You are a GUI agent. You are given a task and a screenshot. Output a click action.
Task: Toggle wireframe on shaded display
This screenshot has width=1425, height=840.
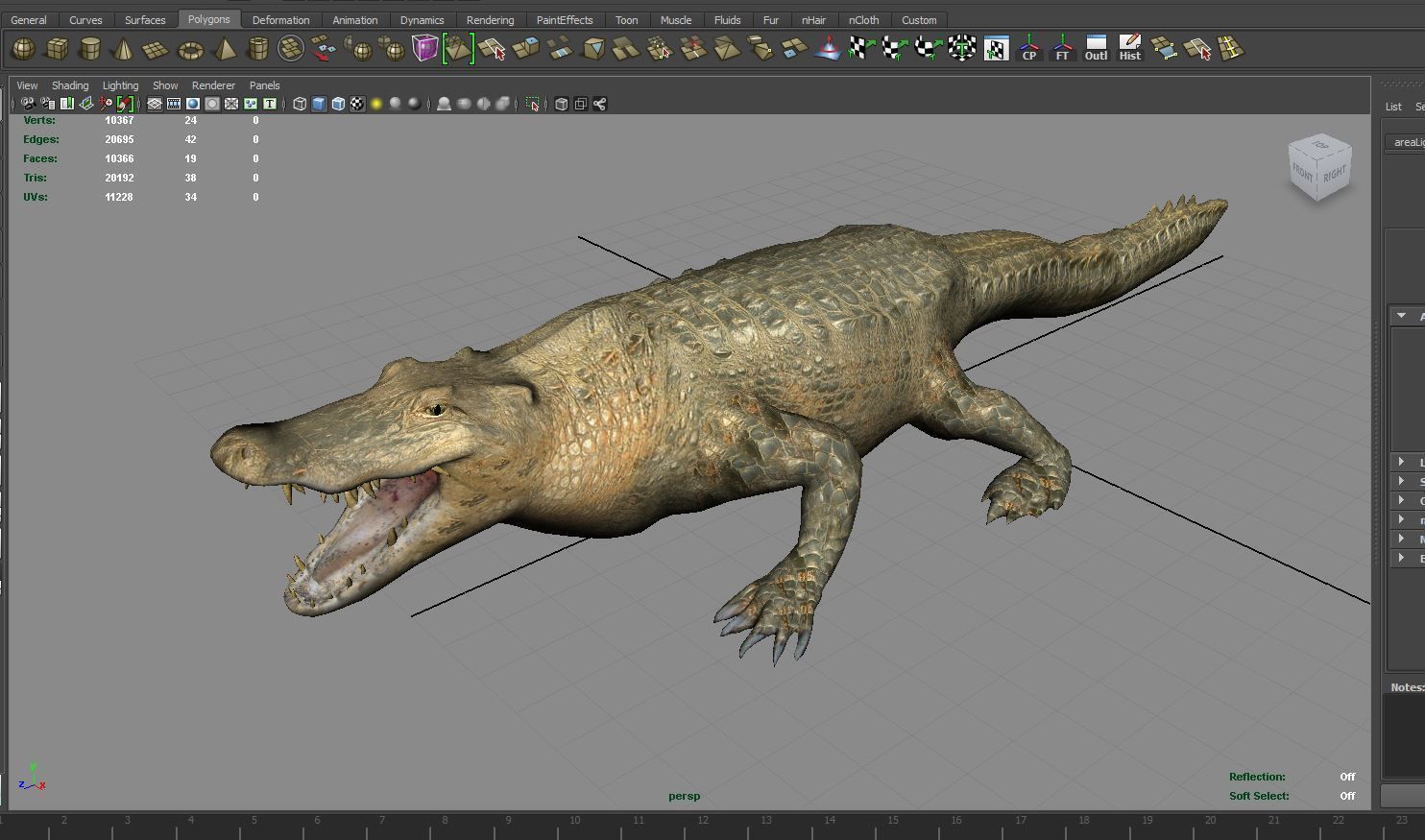click(x=338, y=104)
